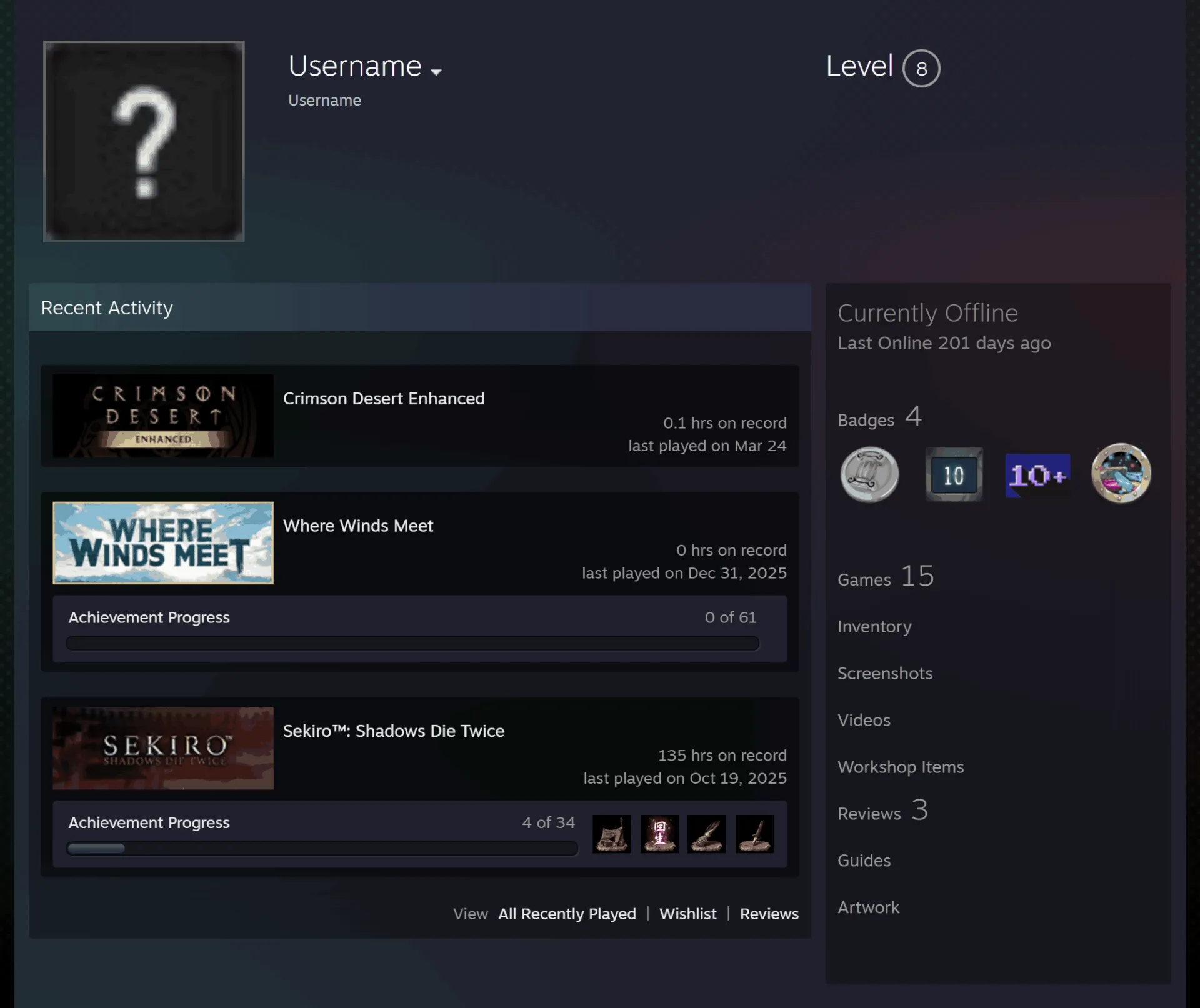
Task: Click 'last played on Mar 24' text
Action: [x=707, y=446]
